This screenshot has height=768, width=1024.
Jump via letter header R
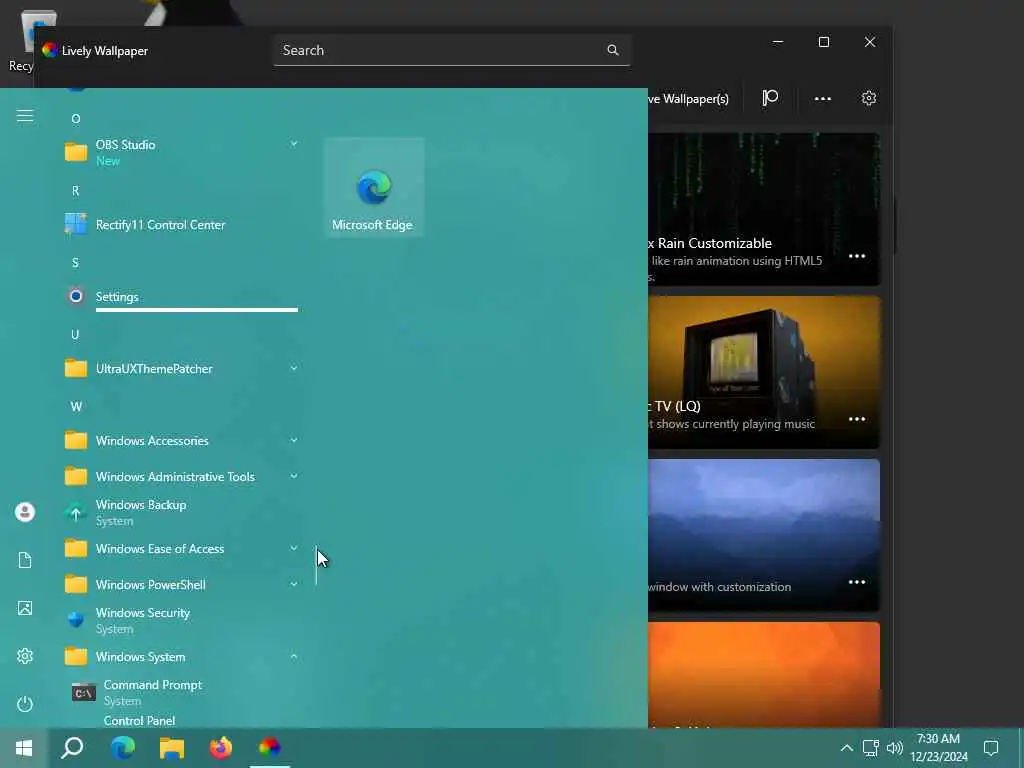76,191
